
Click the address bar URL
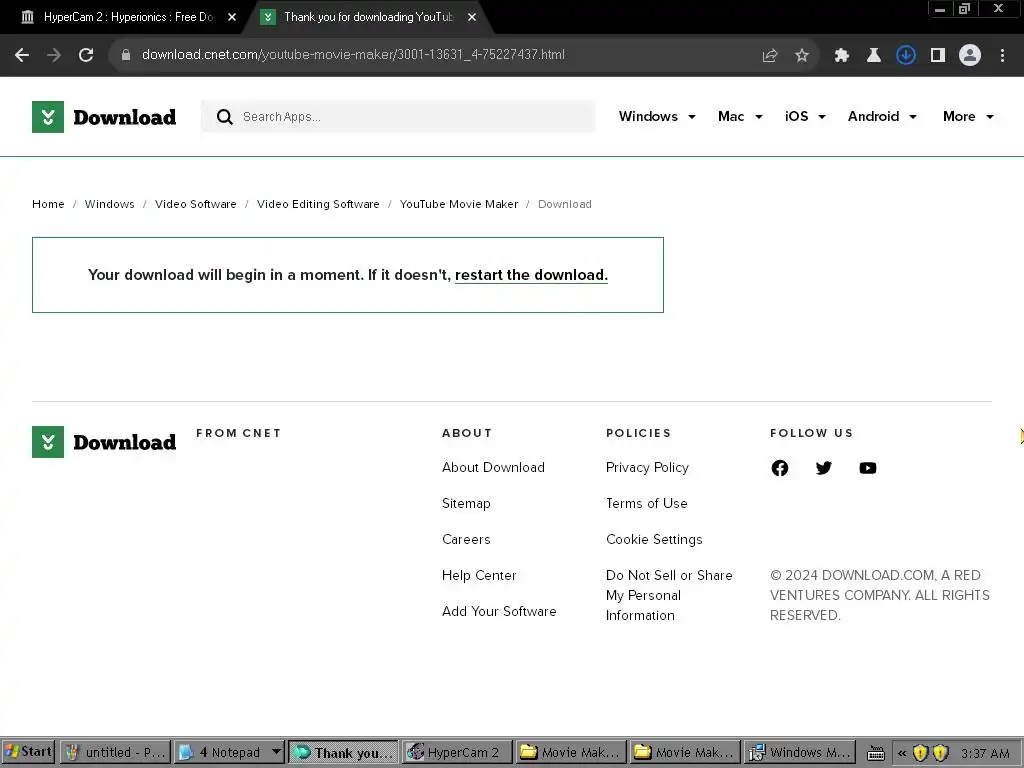[353, 55]
